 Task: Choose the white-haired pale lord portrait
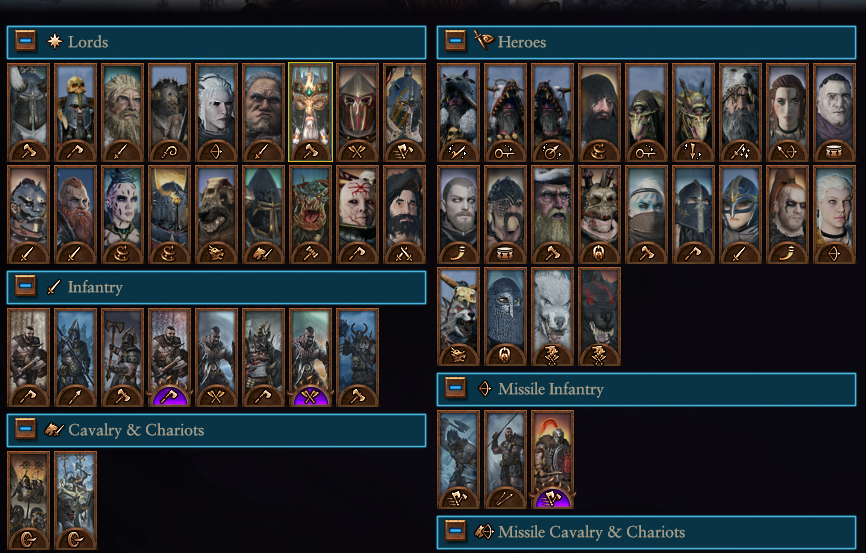(216, 112)
